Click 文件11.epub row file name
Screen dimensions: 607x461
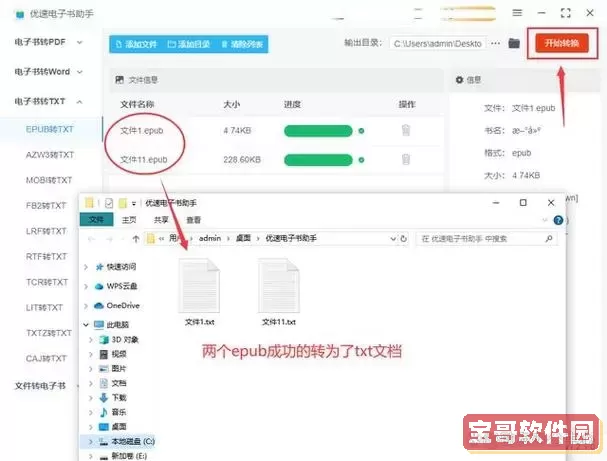tap(144, 159)
